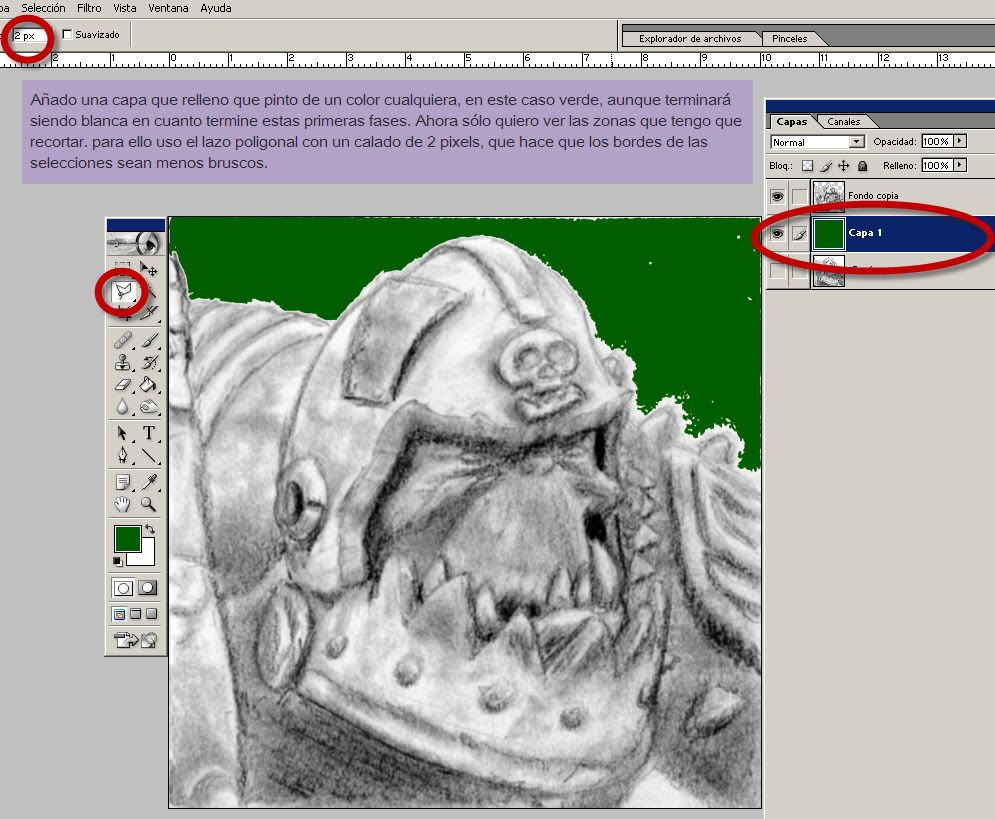Image resolution: width=995 pixels, height=819 pixels.
Task: Switch to Quick Mask Mode
Action: (x=147, y=588)
